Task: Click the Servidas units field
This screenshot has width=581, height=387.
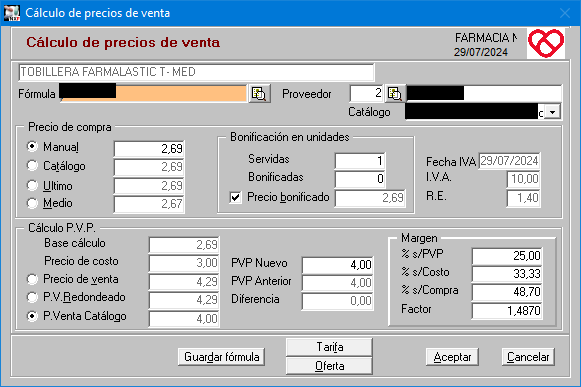Action: click(x=360, y=161)
